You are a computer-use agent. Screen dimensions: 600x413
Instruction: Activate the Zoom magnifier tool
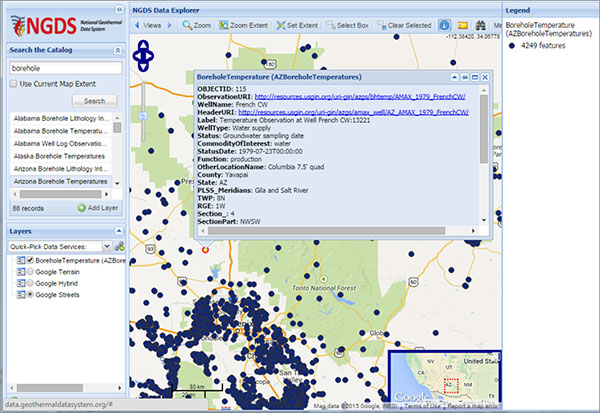[x=197, y=25]
